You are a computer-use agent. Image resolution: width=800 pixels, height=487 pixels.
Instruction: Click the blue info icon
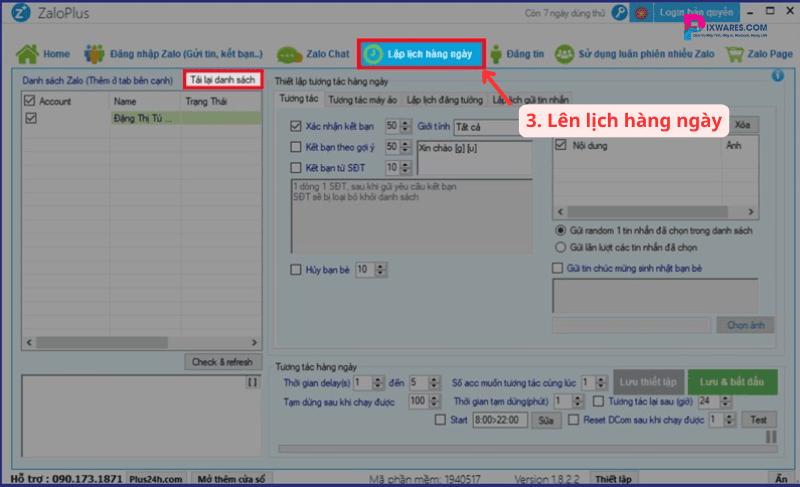[x=777, y=77]
